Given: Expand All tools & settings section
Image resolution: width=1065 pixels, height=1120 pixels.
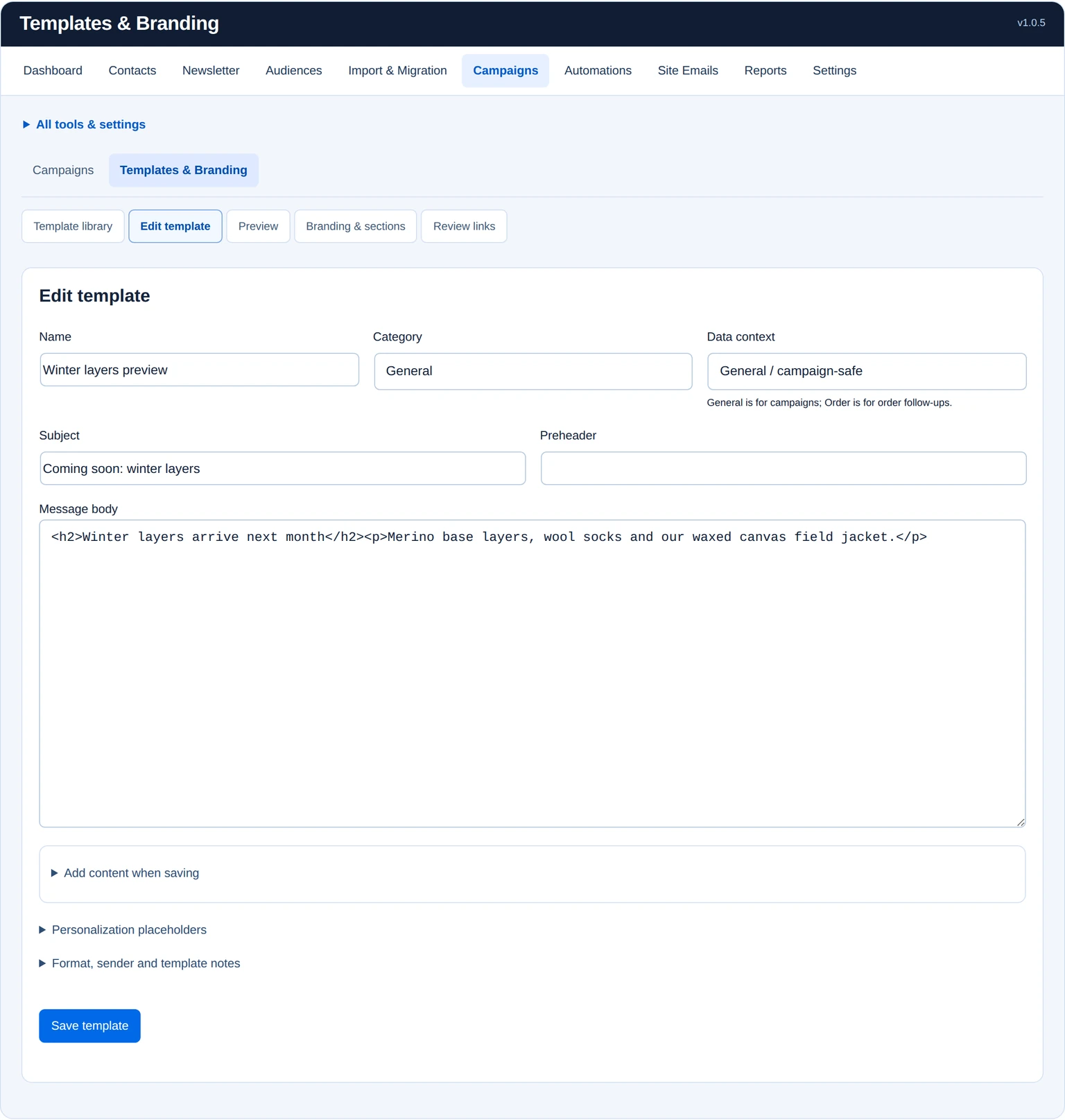Looking at the screenshot, I should point(84,125).
